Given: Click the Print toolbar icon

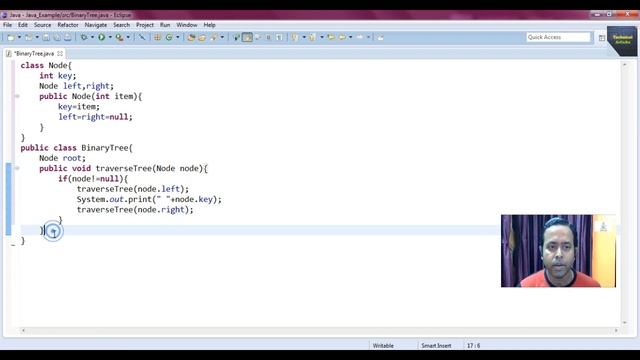Looking at the screenshot, I should coord(67,37).
